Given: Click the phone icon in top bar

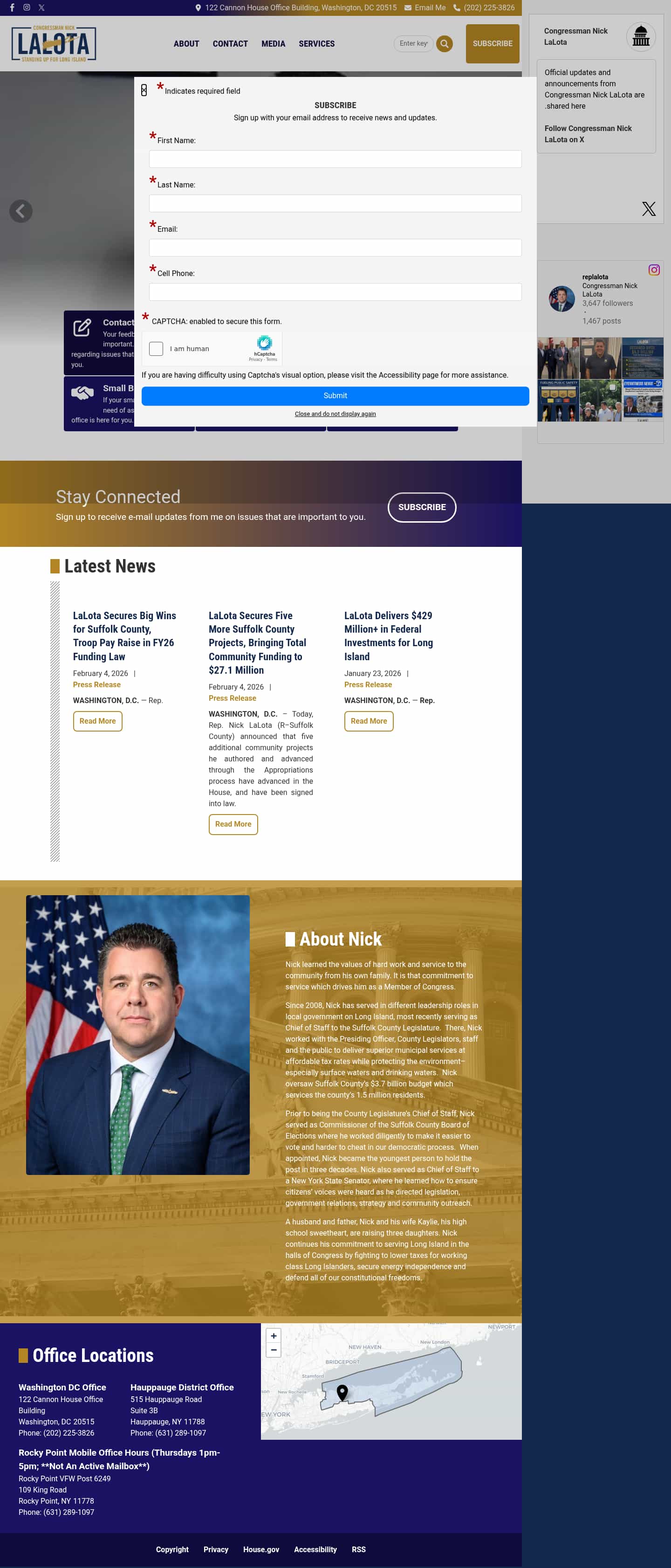Looking at the screenshot, I should pyautogui.click(x=457, y=8).
